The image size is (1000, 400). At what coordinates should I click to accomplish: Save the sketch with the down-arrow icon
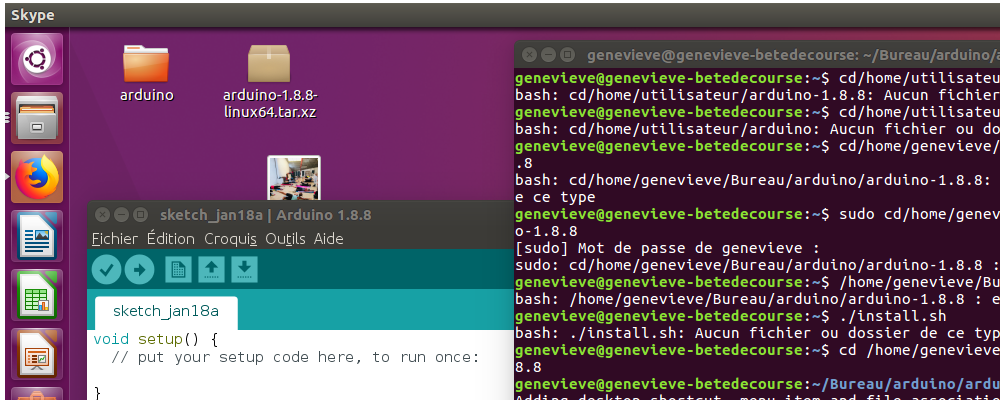(x=244, y=269)
